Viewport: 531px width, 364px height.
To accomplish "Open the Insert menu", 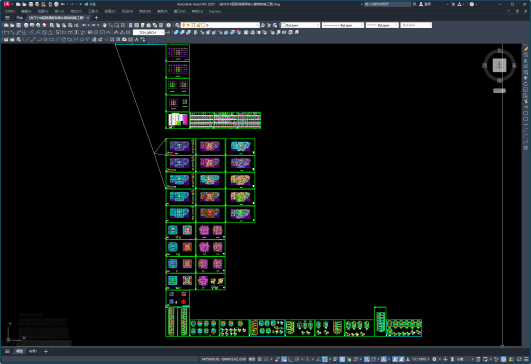I will [x=59, y=11].
